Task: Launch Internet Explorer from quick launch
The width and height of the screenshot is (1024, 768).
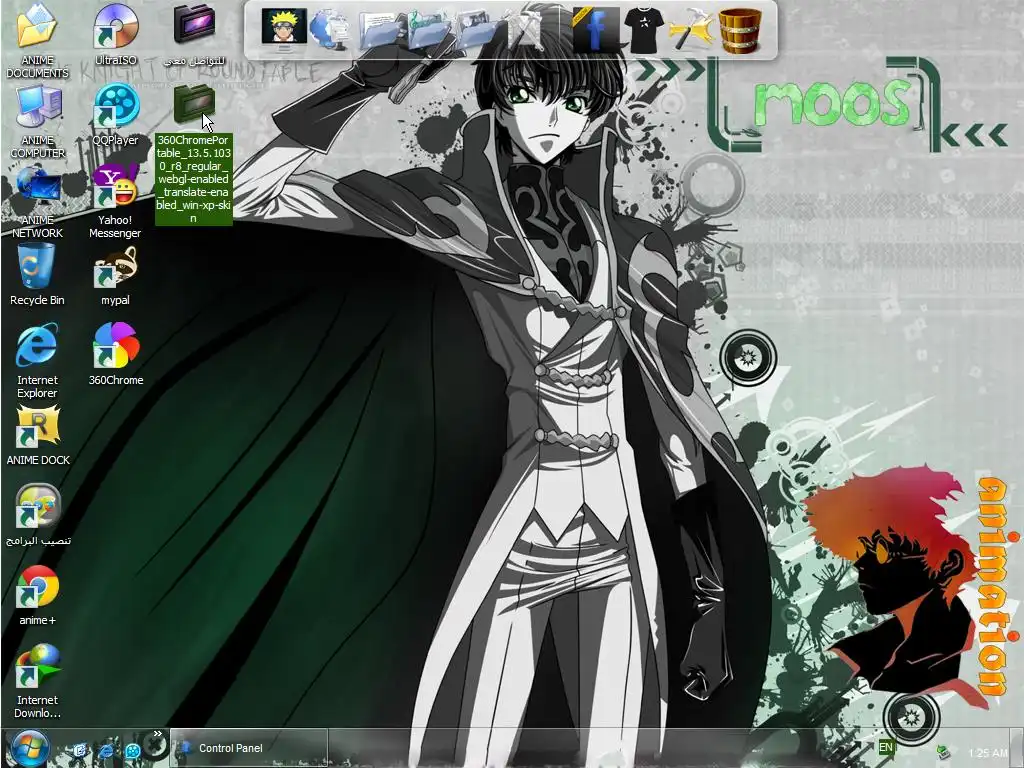Action: click(x=106, y=751)
